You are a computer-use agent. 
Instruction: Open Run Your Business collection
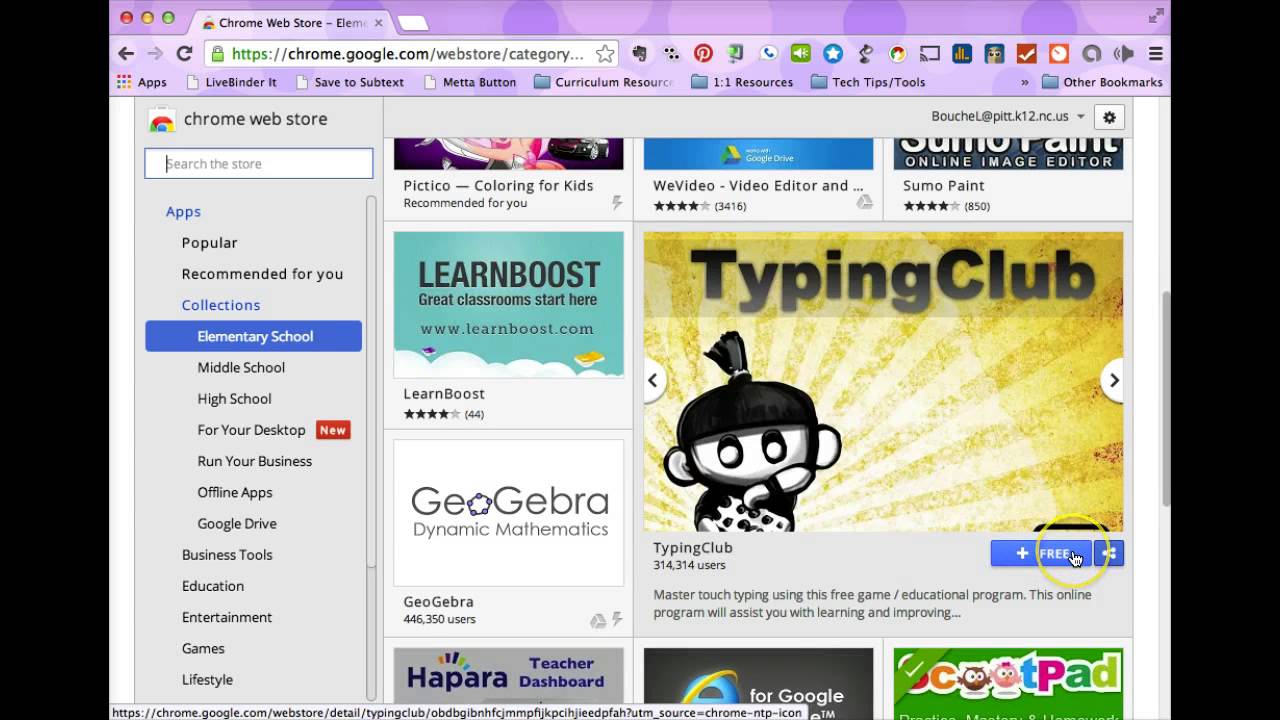coord(254,460)
